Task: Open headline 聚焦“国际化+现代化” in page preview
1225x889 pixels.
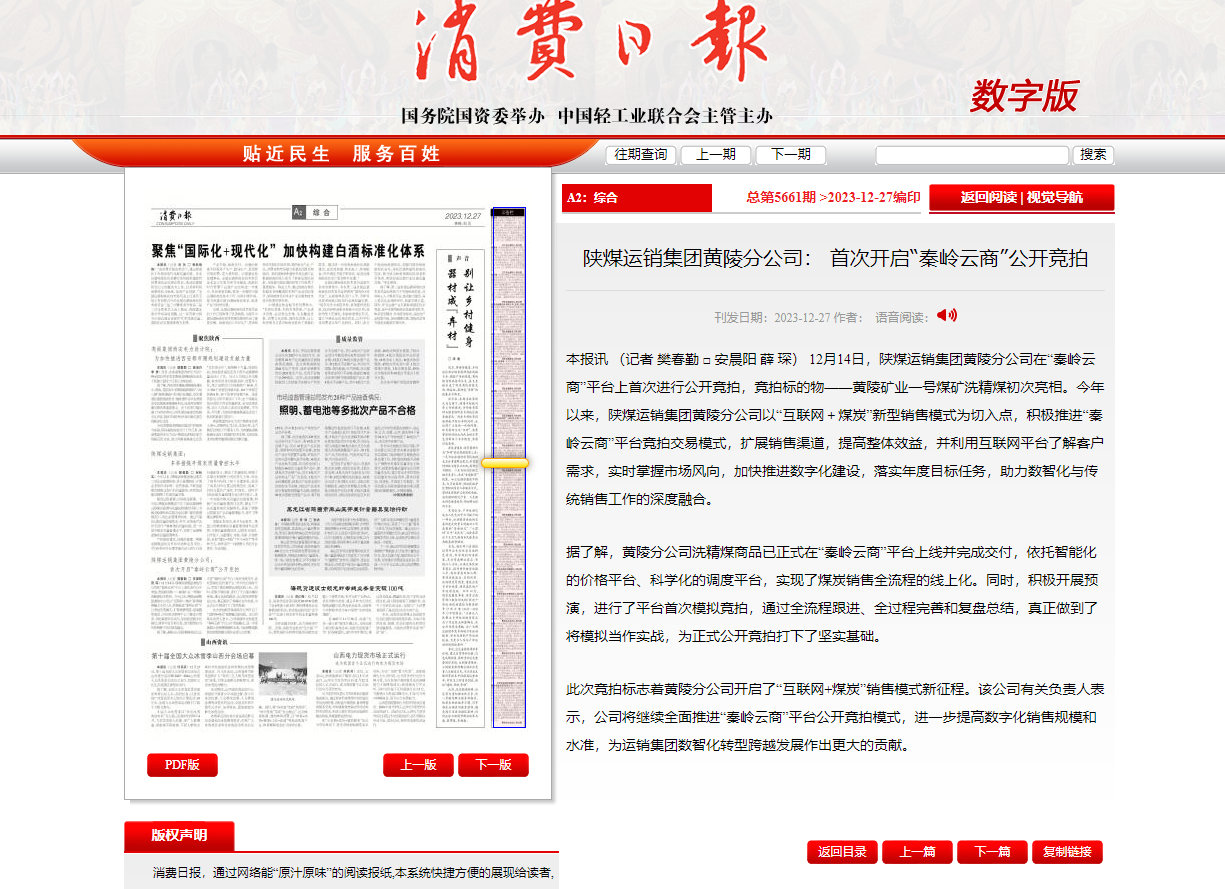Action: [287, 250]
